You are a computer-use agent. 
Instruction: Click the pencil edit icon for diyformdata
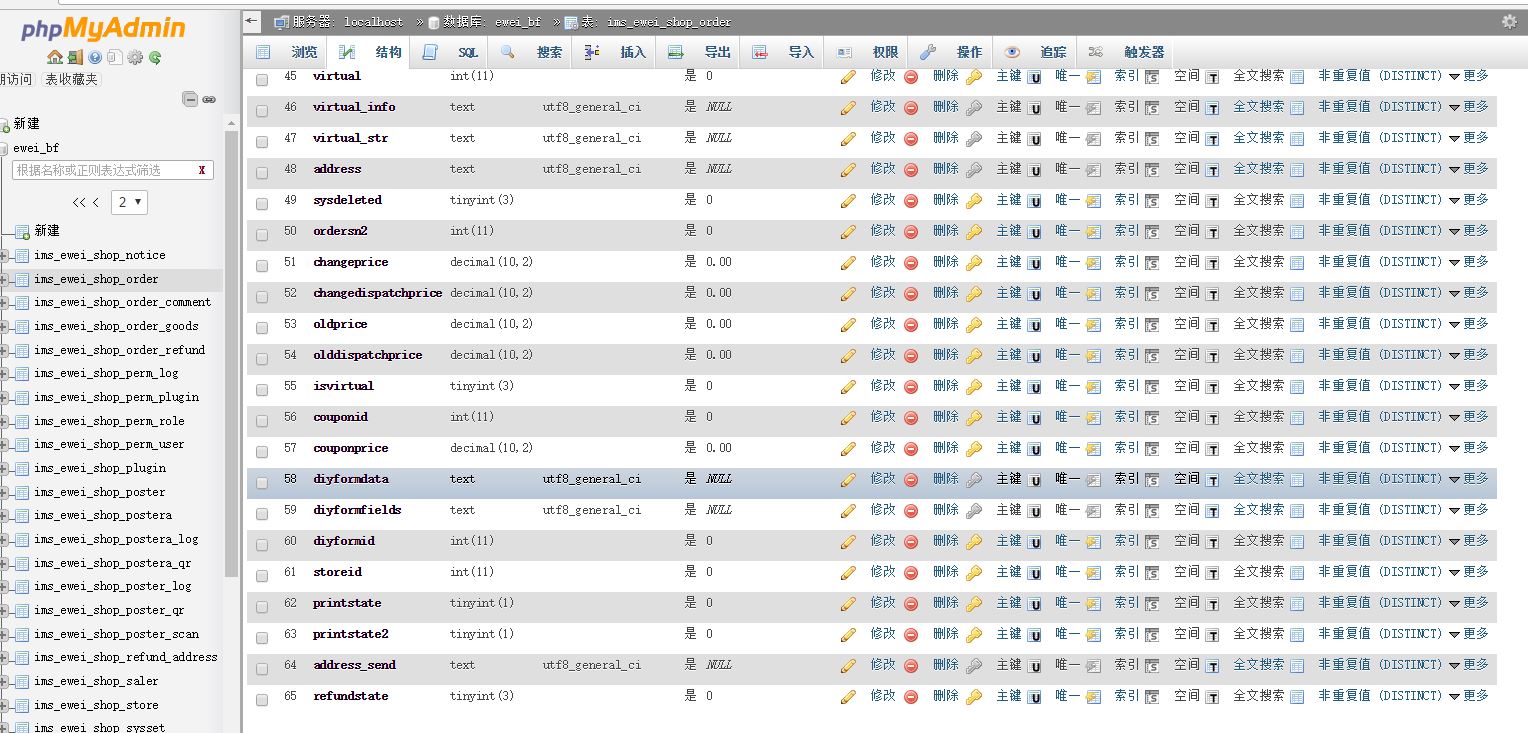click(x=848, y=479)
